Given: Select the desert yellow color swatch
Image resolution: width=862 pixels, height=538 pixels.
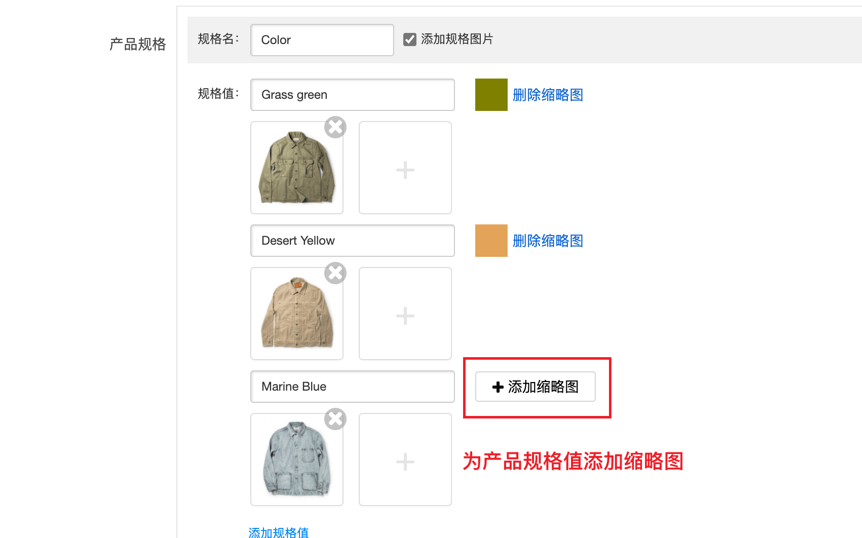Looking at the screenshot, I should tap(491, 241).
